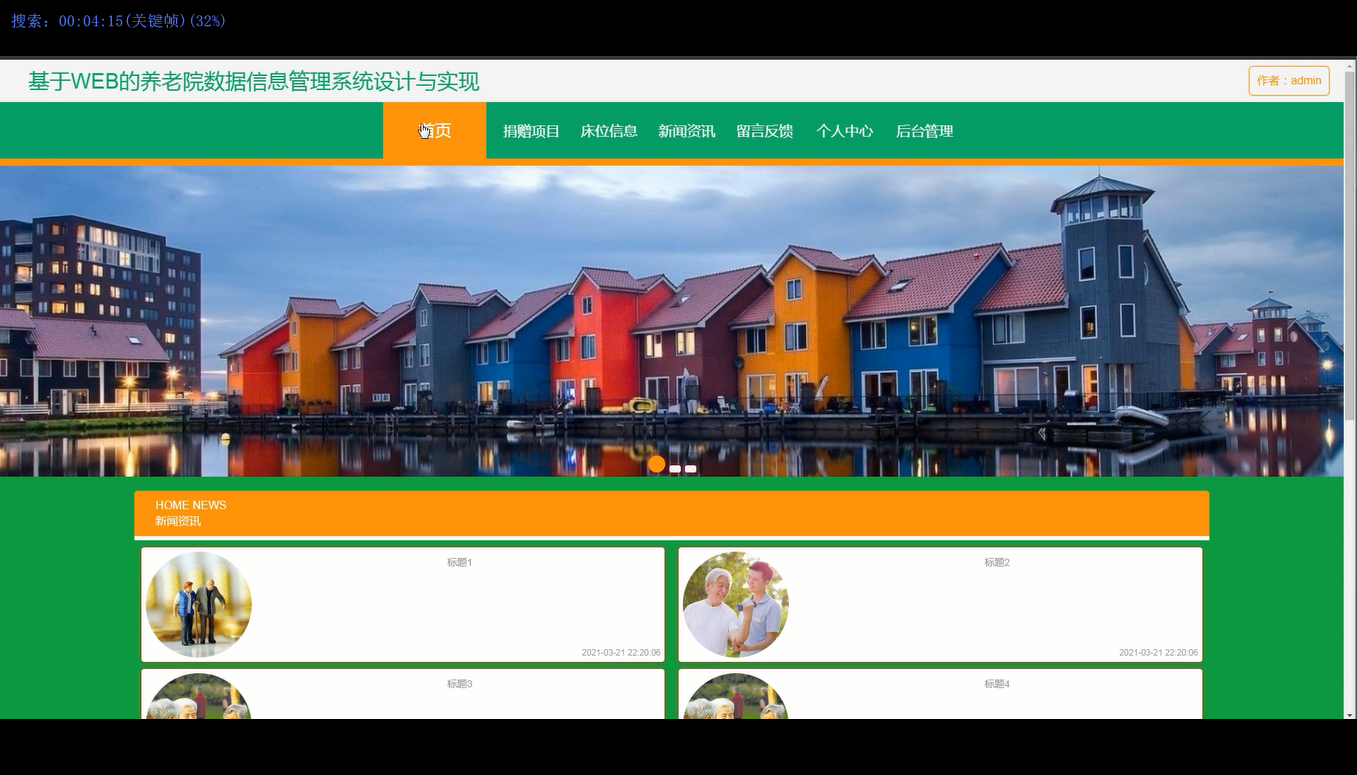The image size is (1357, 775).
Task: Select the second carousel indicator dot
Action: pyautogui.click(x=675, y=468)
